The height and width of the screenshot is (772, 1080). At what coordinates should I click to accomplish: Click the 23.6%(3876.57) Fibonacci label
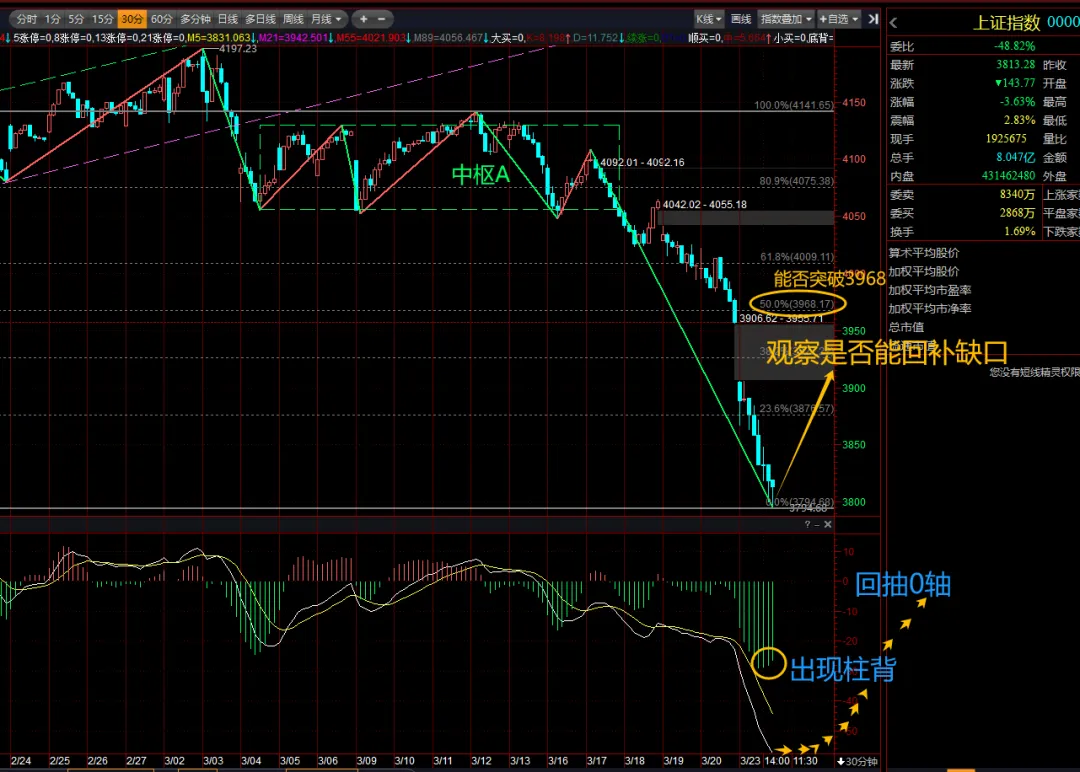click(x=796, y=408)
